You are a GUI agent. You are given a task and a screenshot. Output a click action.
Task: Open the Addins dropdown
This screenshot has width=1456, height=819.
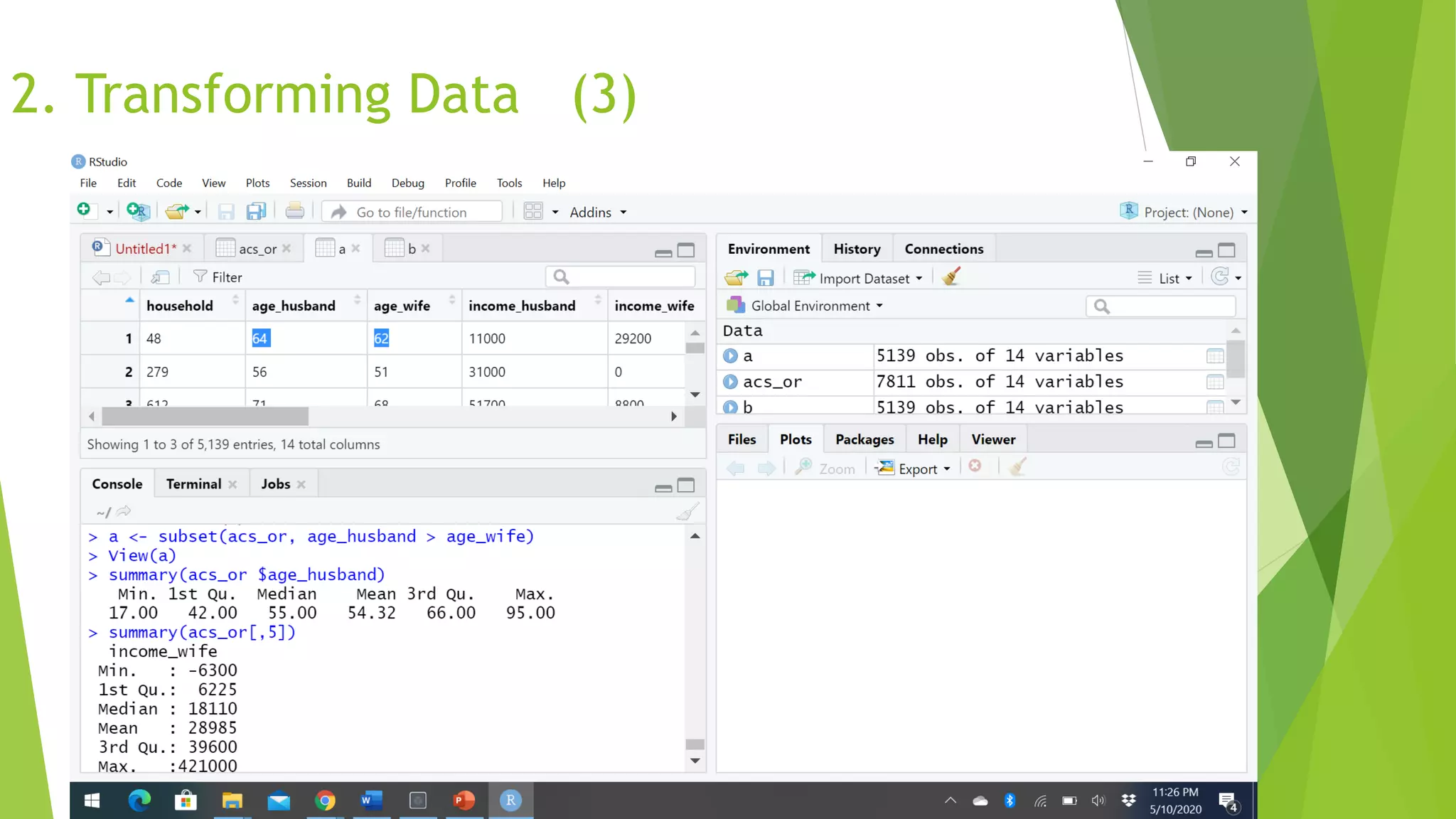[598, 212]
